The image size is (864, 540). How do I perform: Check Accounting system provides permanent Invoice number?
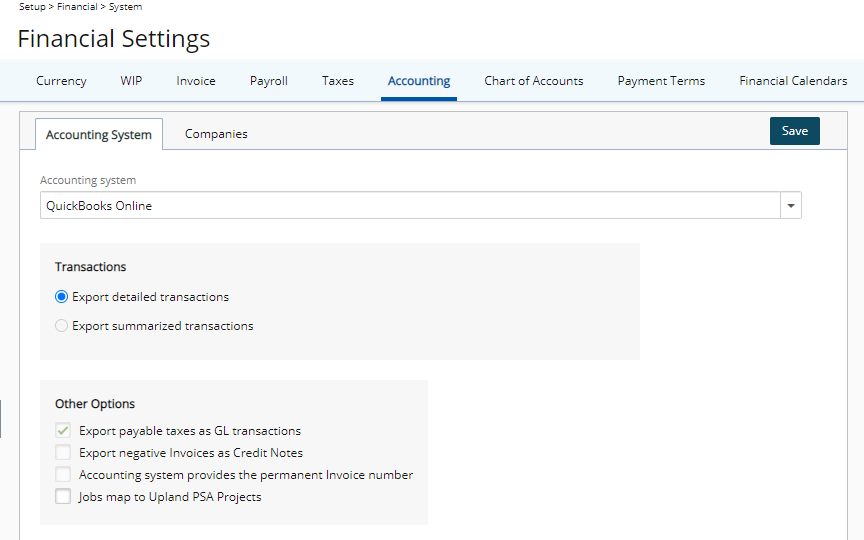click(63, 474)
